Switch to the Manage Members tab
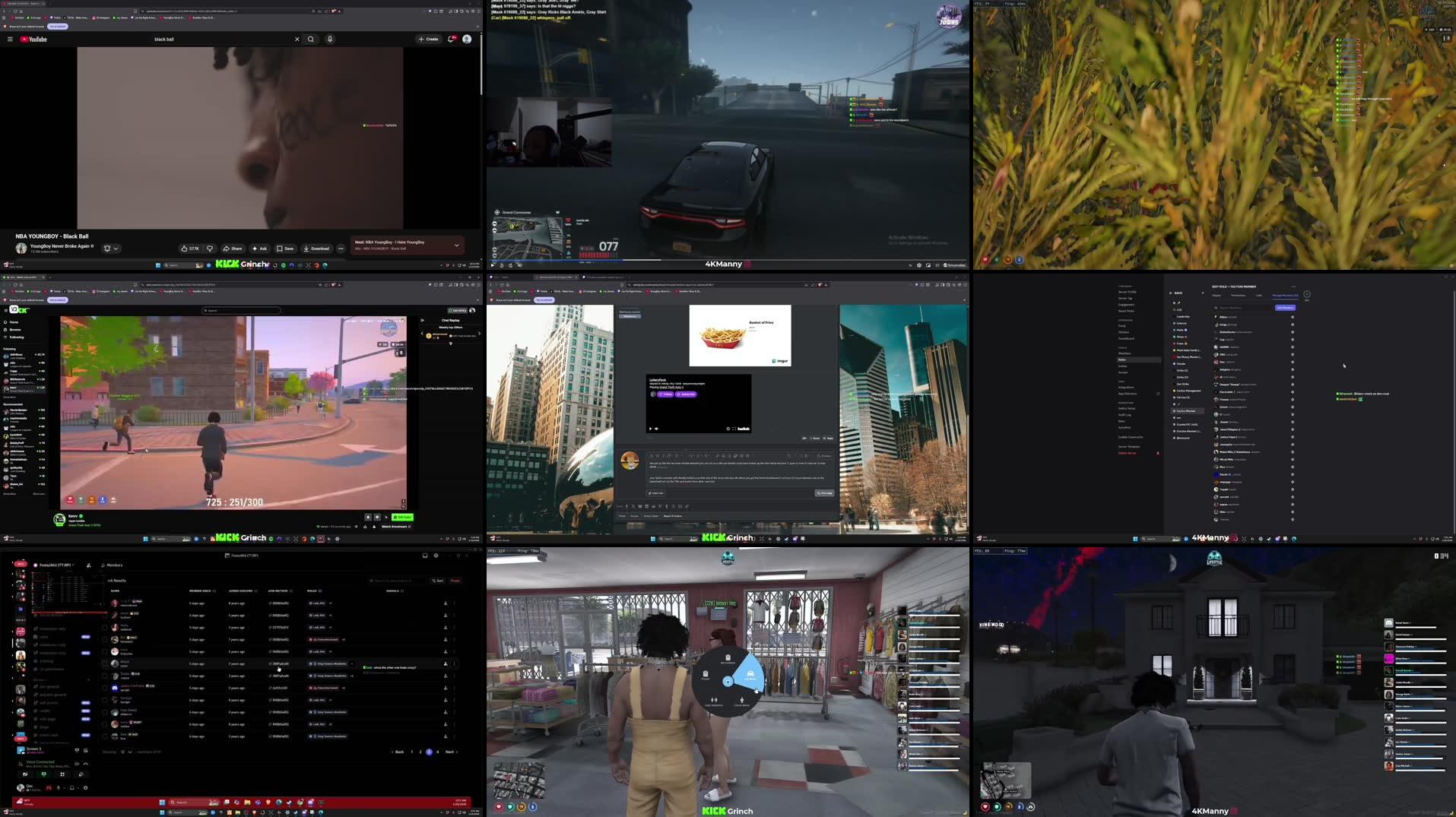 [x=1284, y=296]
